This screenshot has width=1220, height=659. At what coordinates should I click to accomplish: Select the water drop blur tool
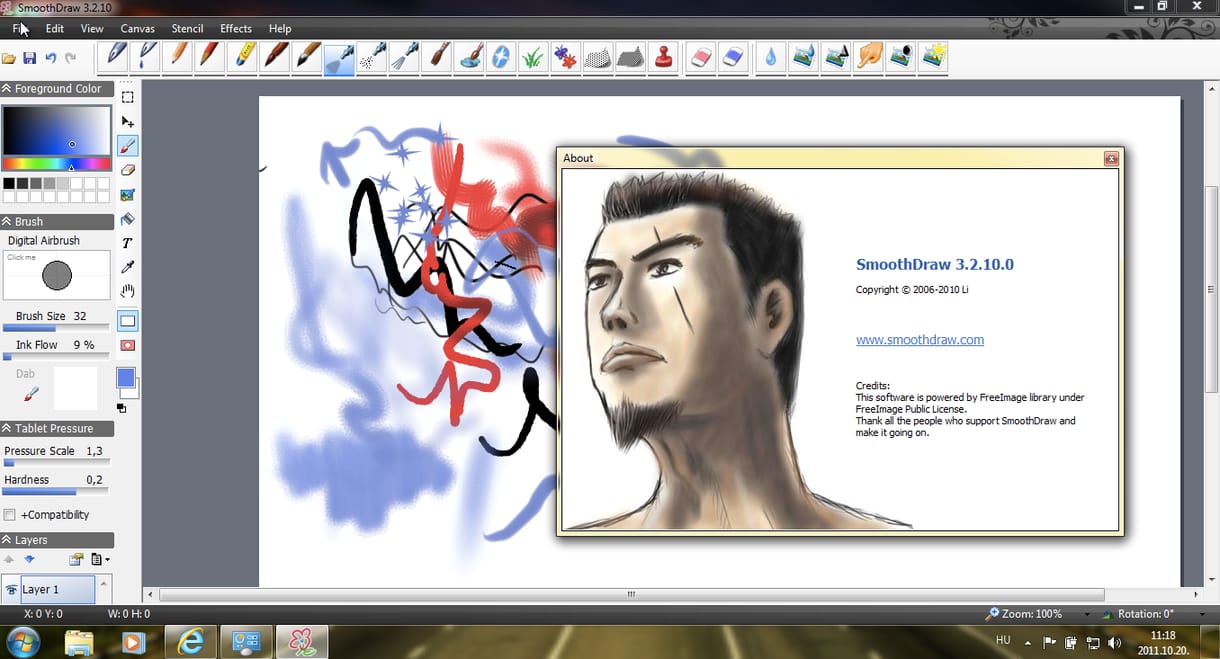(x=771, y=57)
